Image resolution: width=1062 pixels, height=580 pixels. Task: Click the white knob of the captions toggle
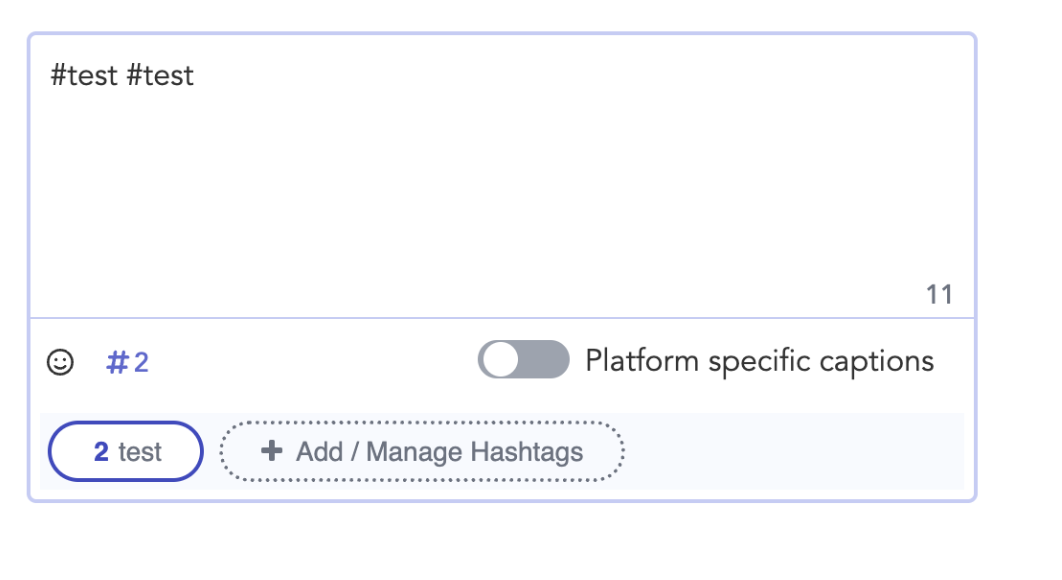(501, 359)
